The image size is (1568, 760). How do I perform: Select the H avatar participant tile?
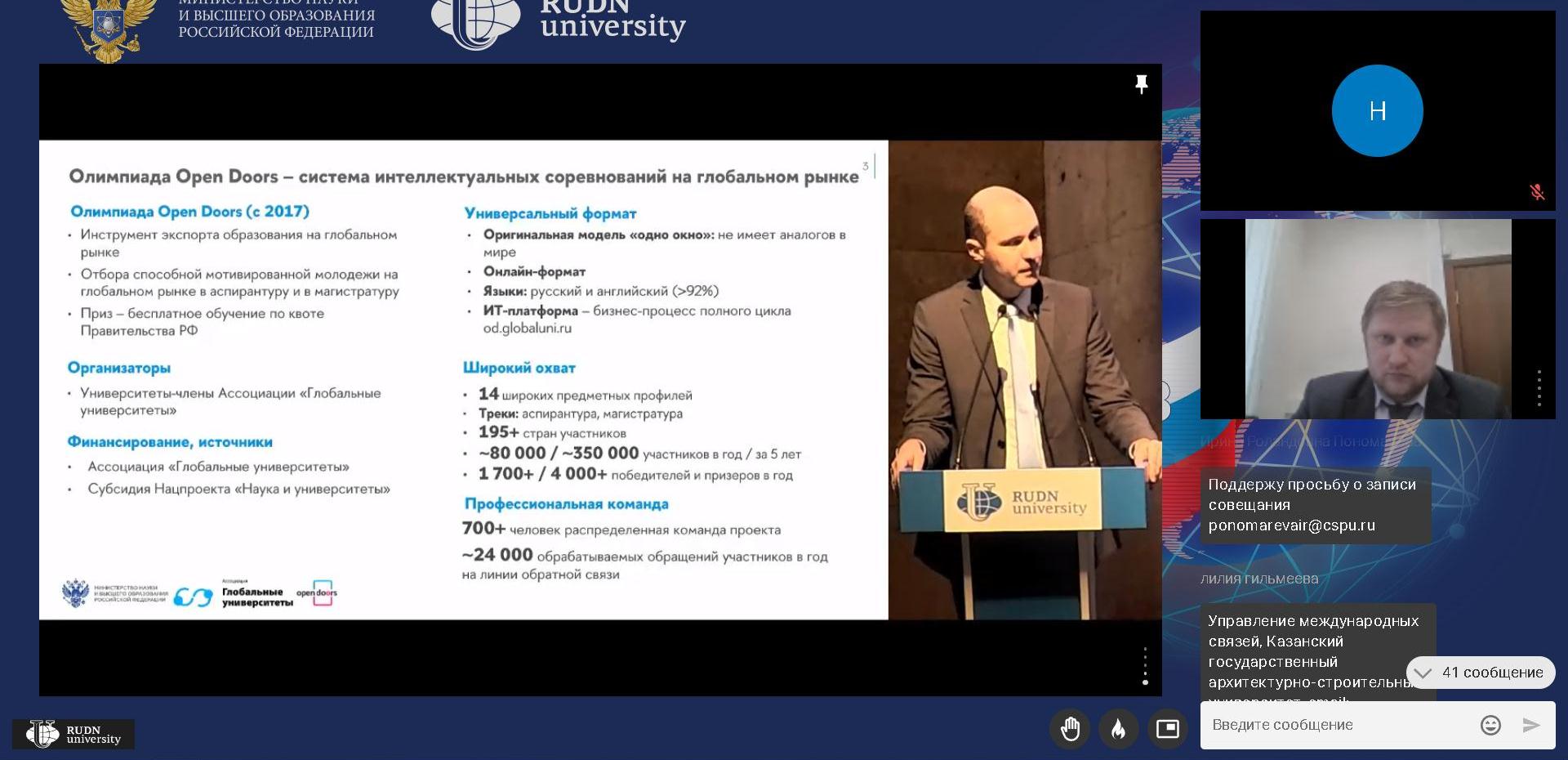point(1377,111)
